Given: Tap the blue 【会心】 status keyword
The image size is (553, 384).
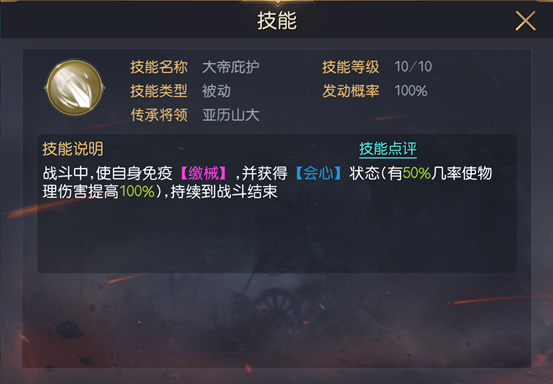Looking at the screenshot, I should point(318,173).
